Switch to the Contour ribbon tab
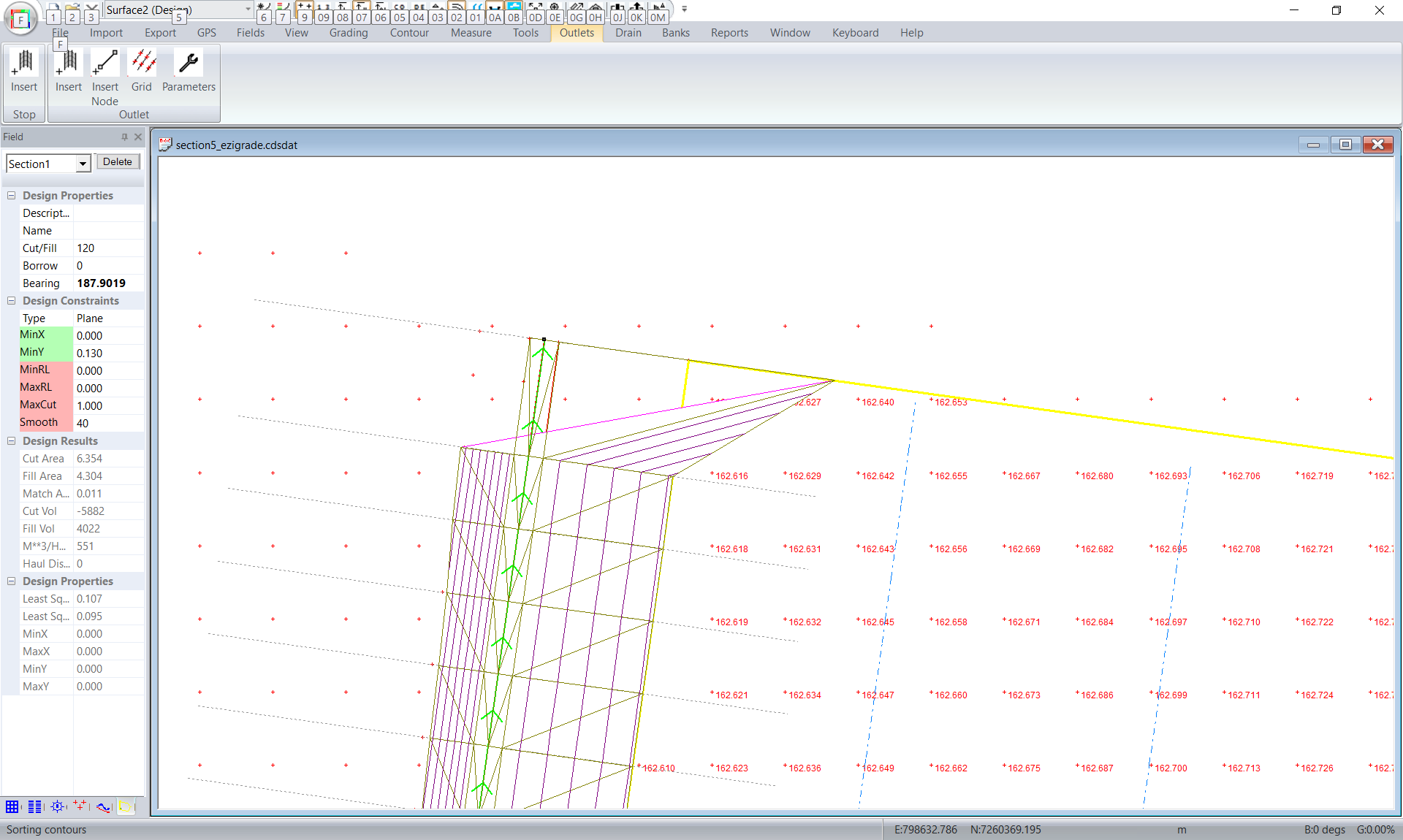Viewport: 1403px width, 840px height. coord(409,33)
